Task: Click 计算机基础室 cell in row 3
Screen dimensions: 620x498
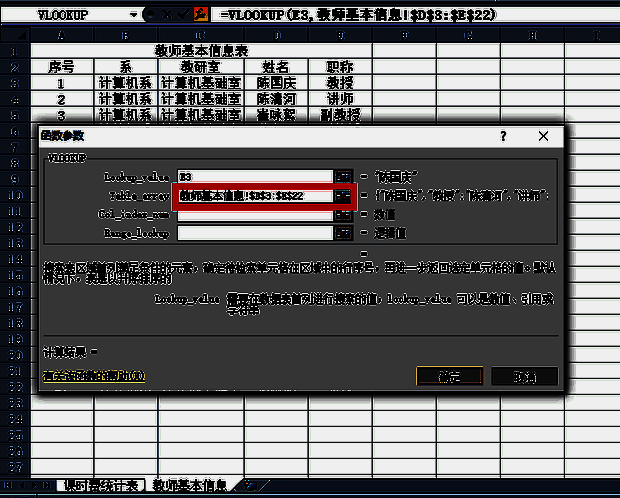Action: 201,83
